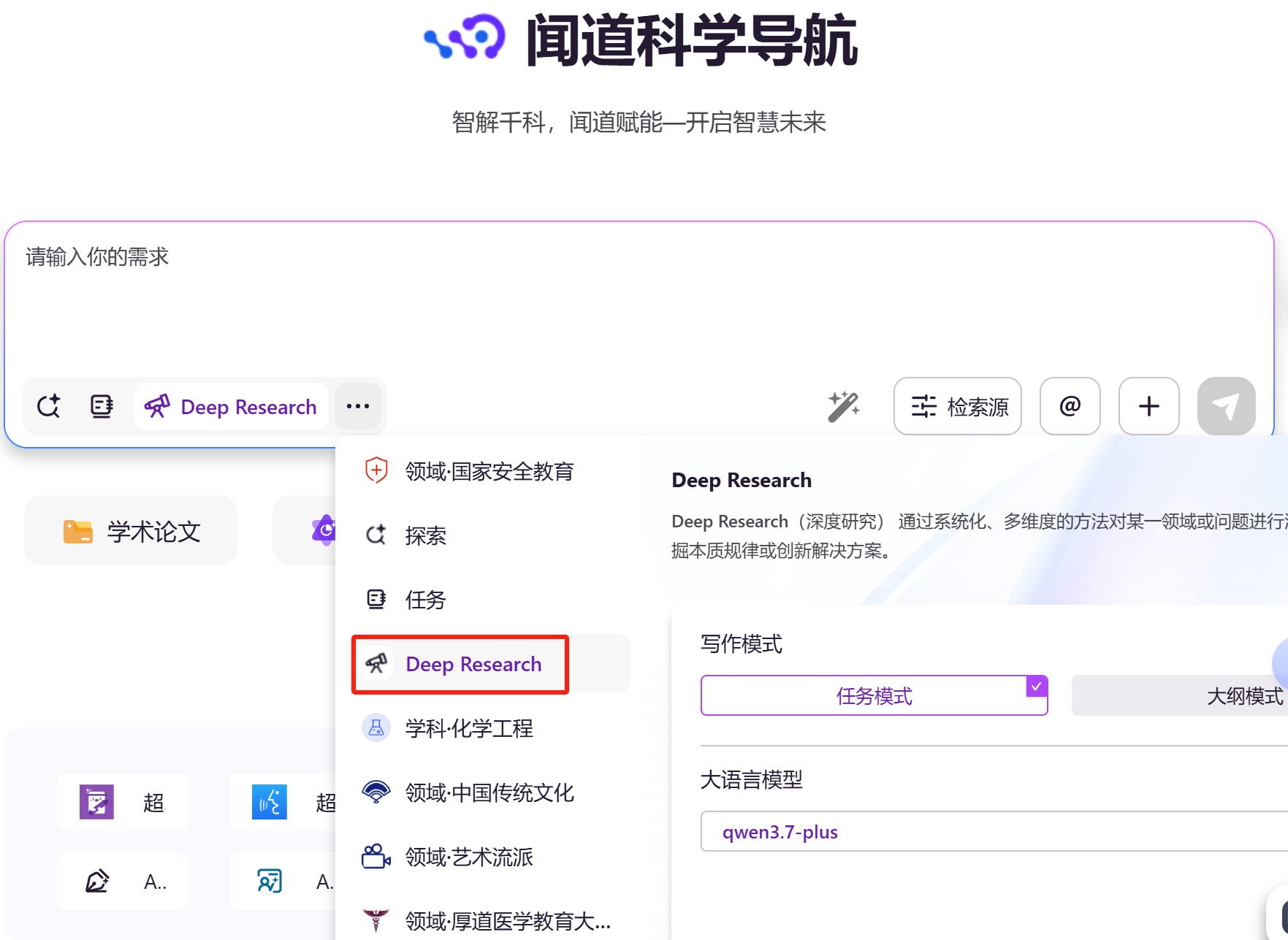
Task: Select the 任务模式 writing mode option
Action: tap(874, 695)
